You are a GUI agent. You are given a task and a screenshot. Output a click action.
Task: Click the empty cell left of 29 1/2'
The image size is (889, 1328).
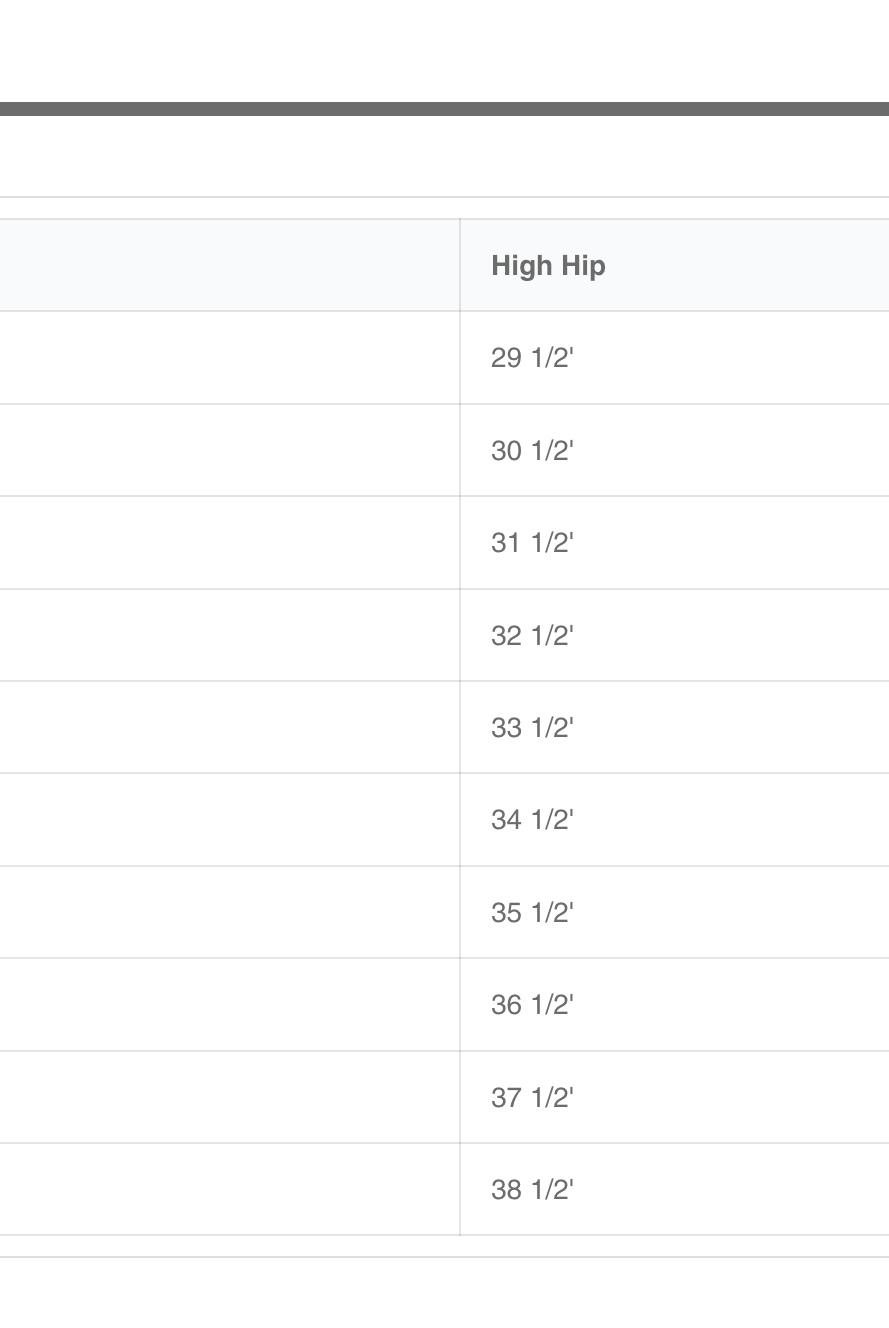point(229,358)
